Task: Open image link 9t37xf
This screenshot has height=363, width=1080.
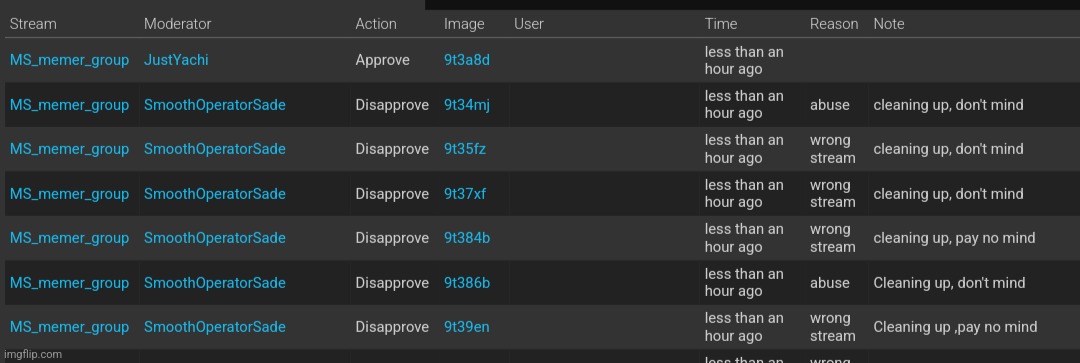Action: (x=465, y=194)
